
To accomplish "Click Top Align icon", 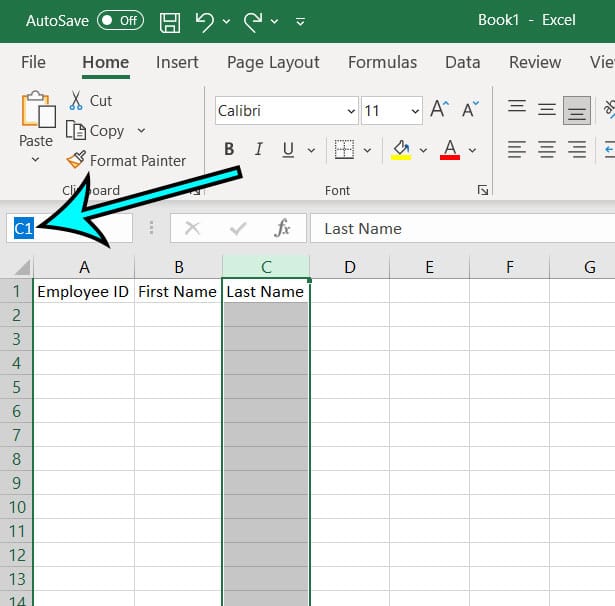I will click(517, 106).
